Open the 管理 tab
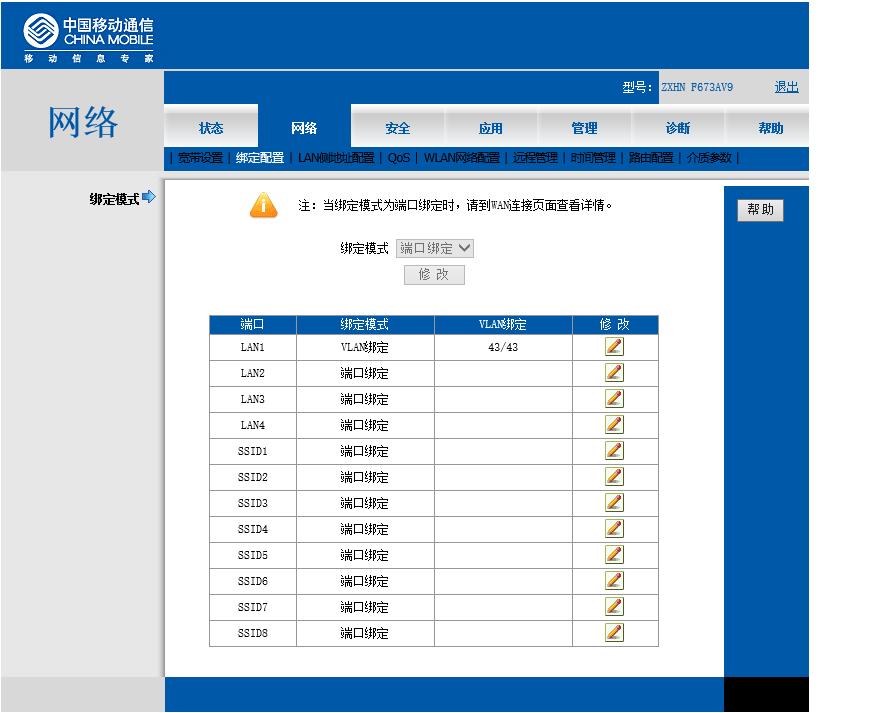This screenshot has height=713, width=874. 584,128
